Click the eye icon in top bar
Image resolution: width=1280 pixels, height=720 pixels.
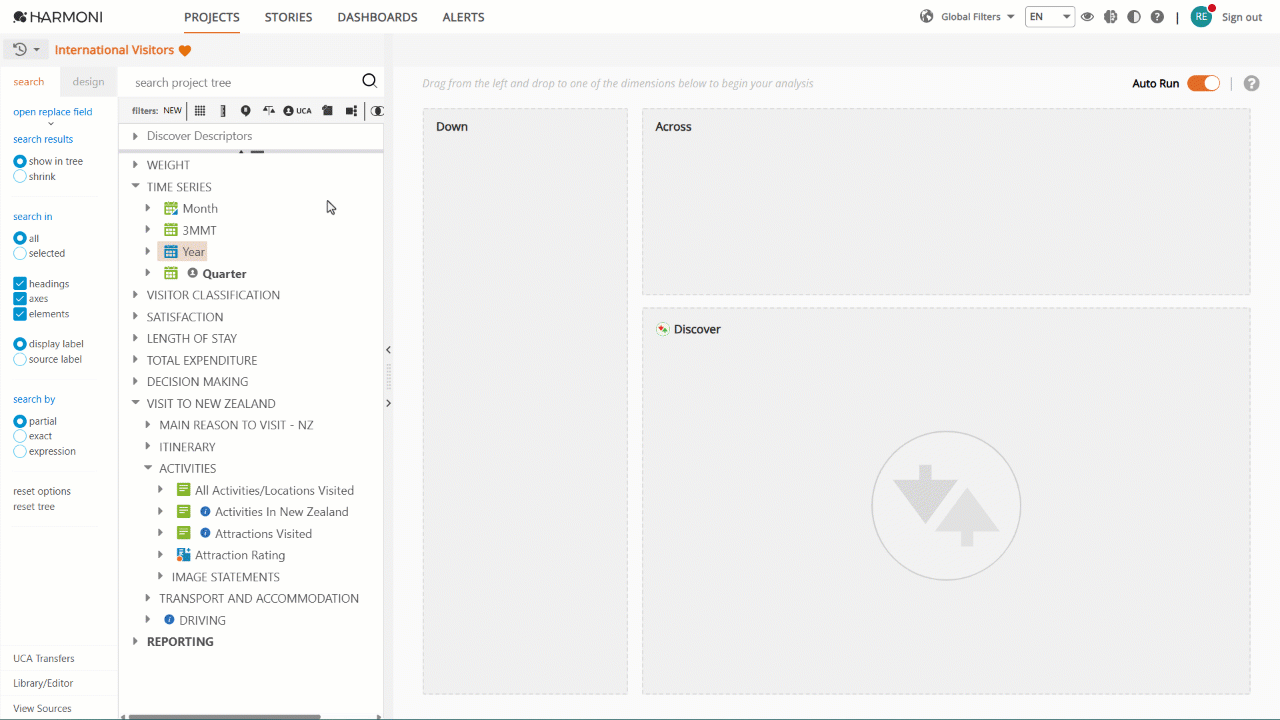pyautogui.click(x=1087, y=17)
